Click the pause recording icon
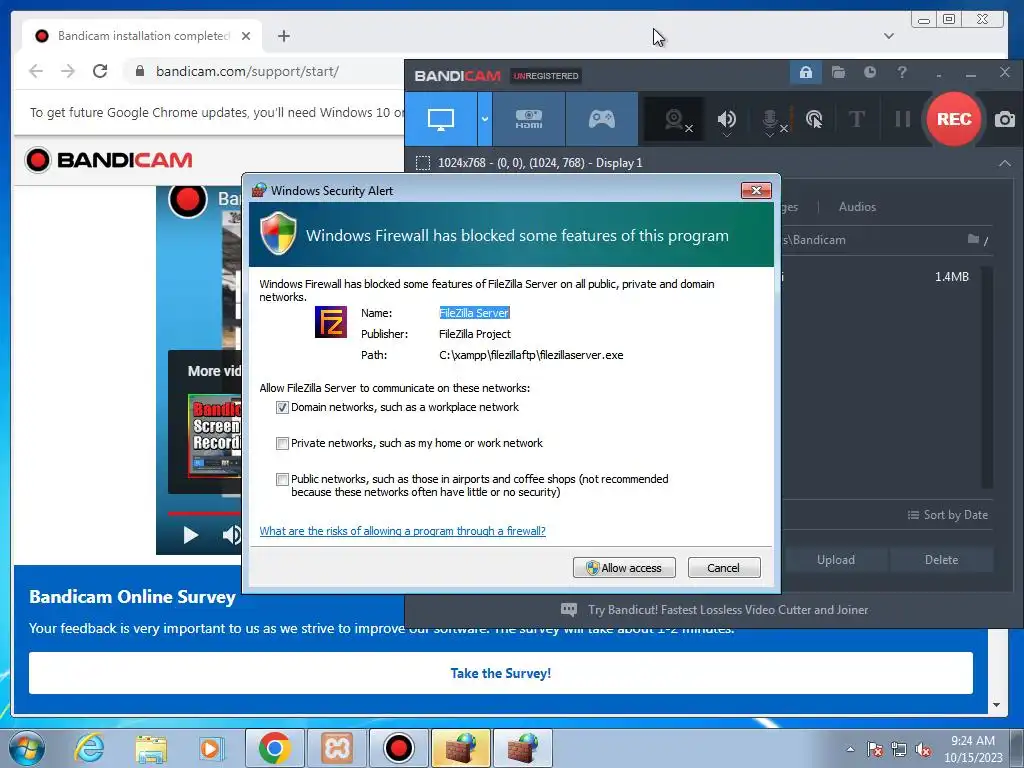1024x768 pixels. tap(903, 120)
